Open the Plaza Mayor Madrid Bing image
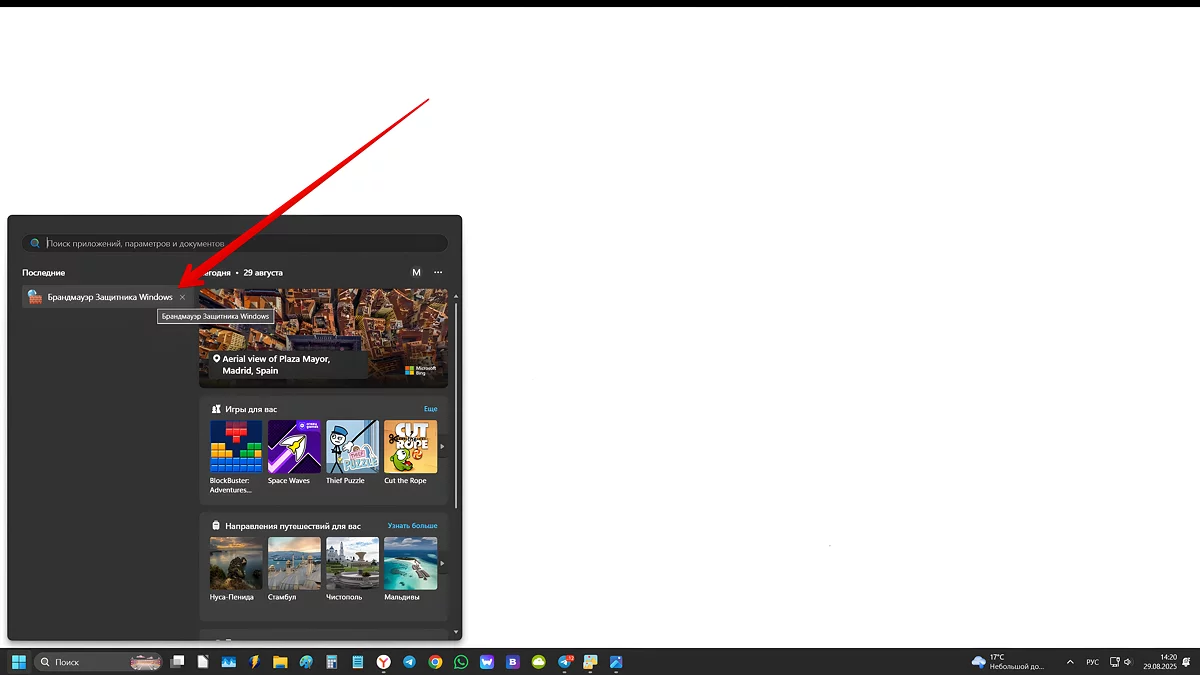This screenshot has height=675, width=1200. coord(323,337)
